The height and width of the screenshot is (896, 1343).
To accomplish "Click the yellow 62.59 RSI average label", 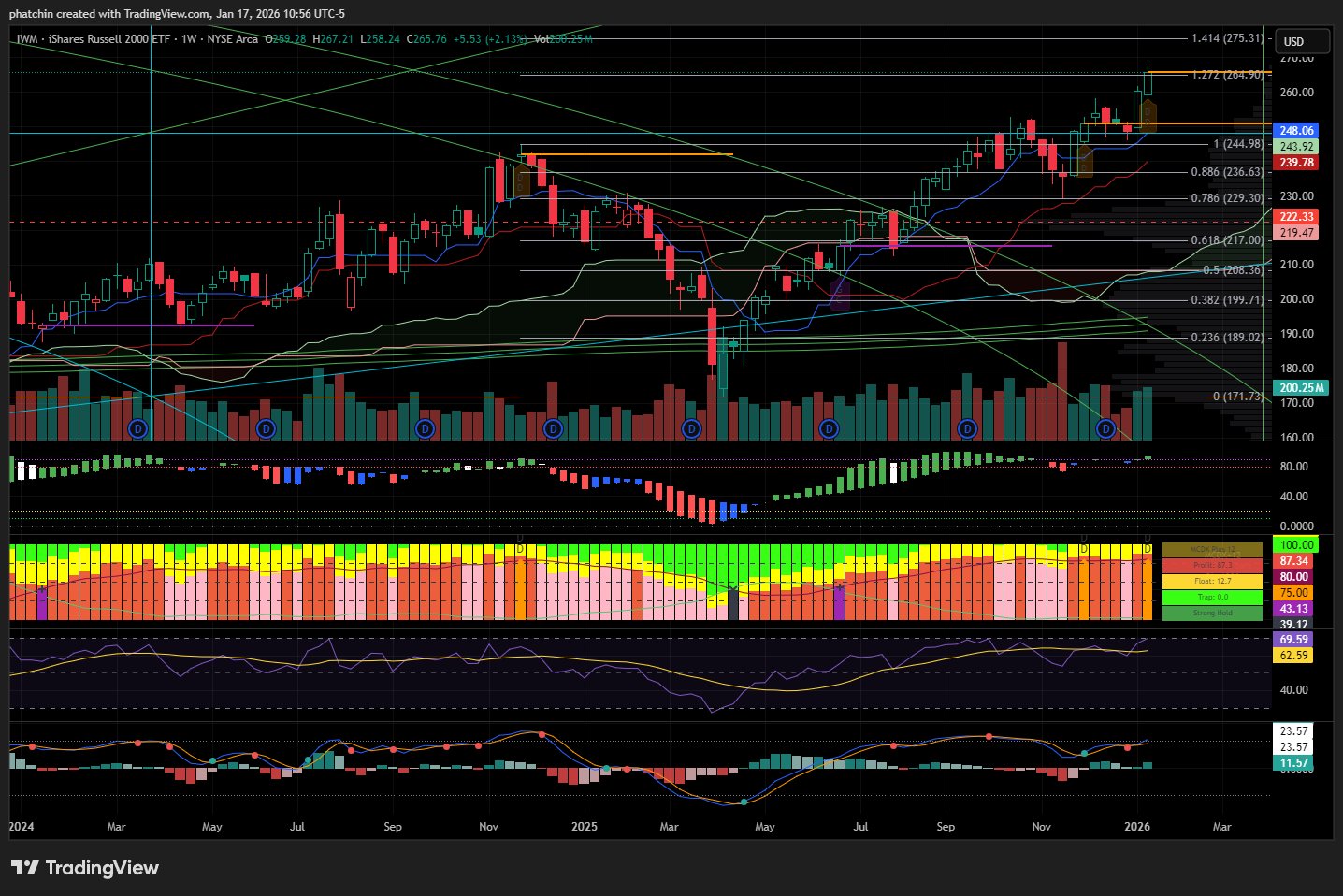I will (1293, 656).
